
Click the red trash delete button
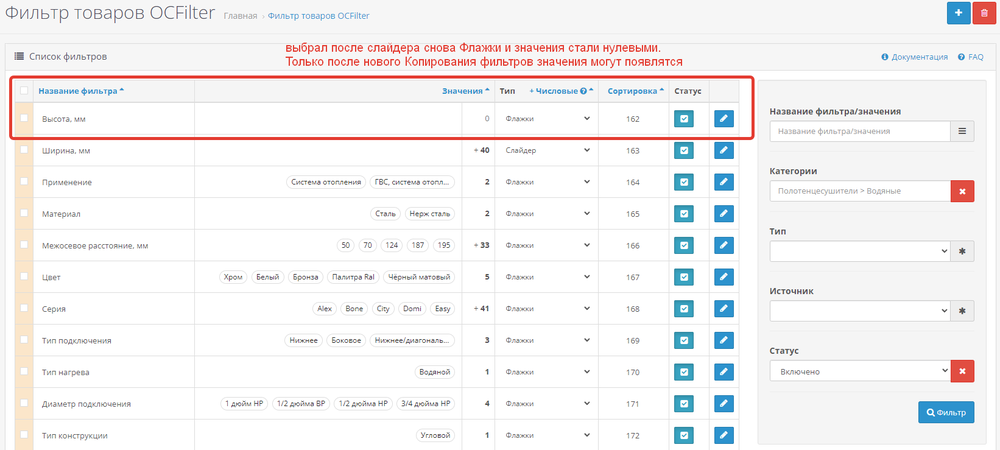(983, 13)
